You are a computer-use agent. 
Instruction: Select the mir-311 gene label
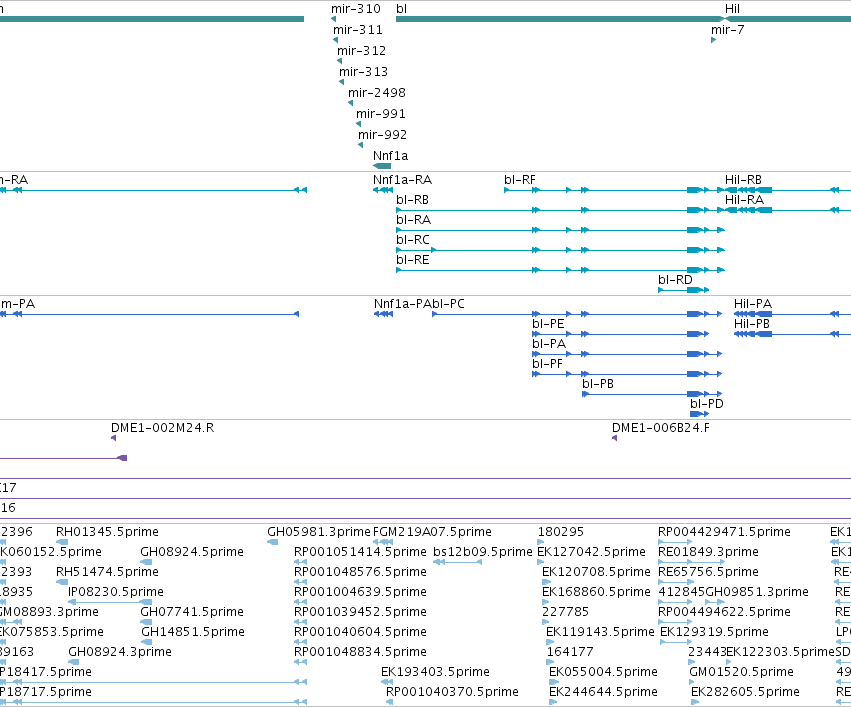(358, 30)
